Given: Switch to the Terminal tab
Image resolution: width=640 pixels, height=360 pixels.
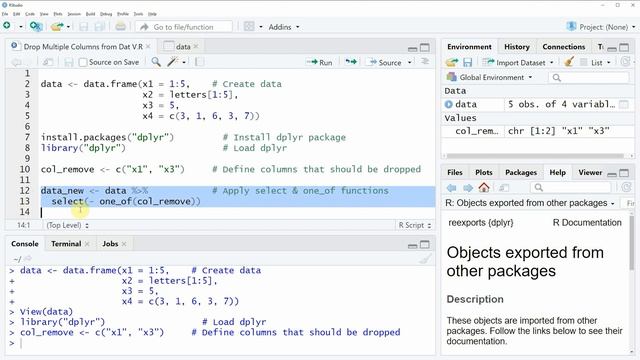Looking at the screenshot, I should tap(66, 244).
